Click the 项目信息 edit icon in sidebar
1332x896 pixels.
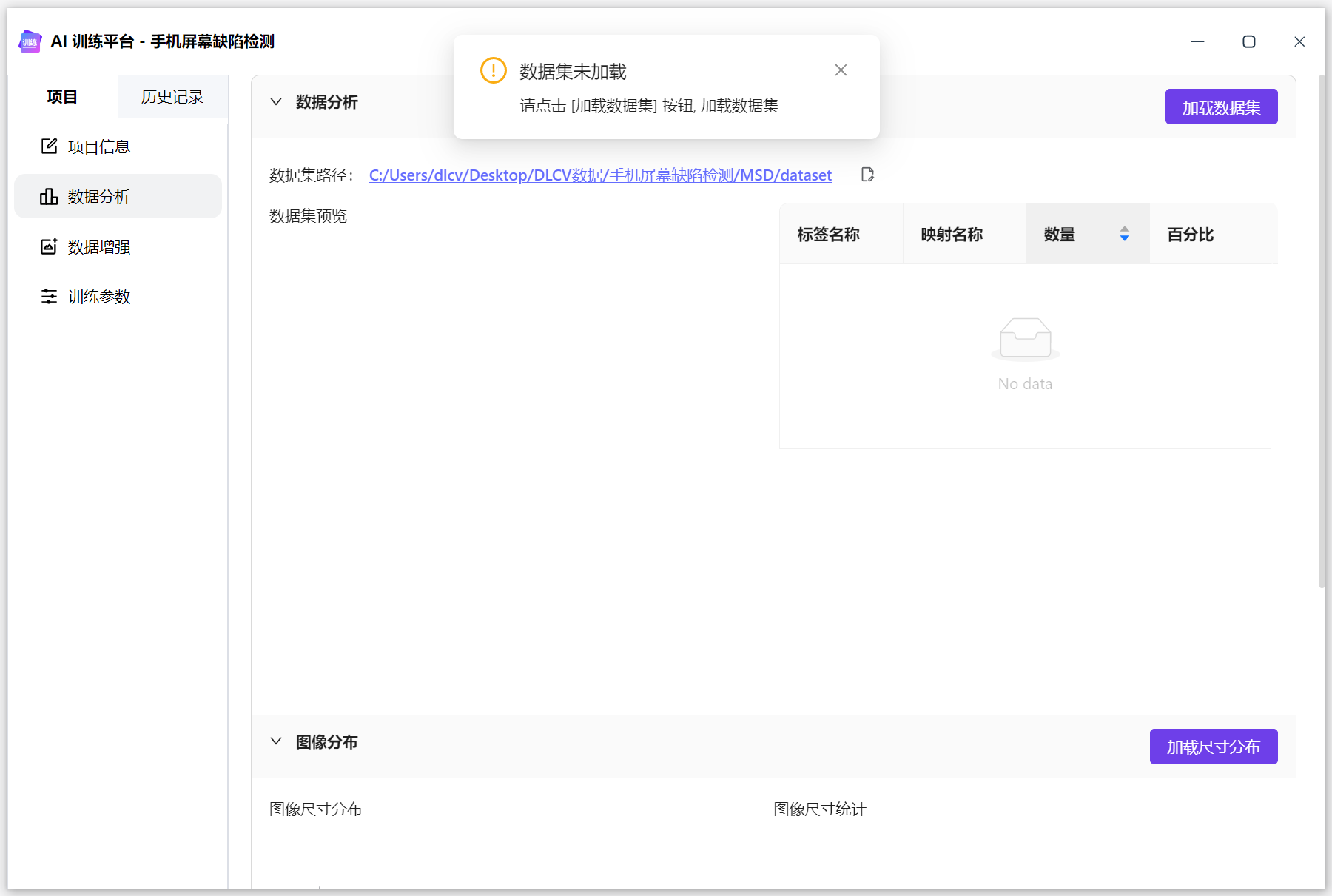click(49, 146)
